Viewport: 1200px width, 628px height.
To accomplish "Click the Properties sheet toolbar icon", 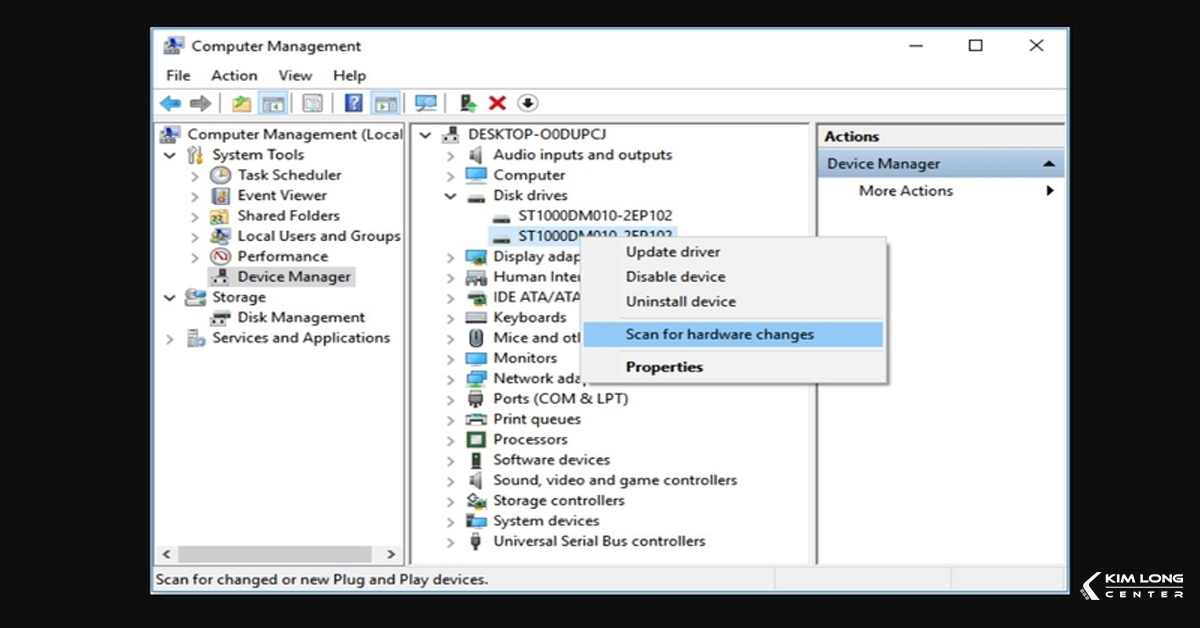I will (x=313, y=103).
